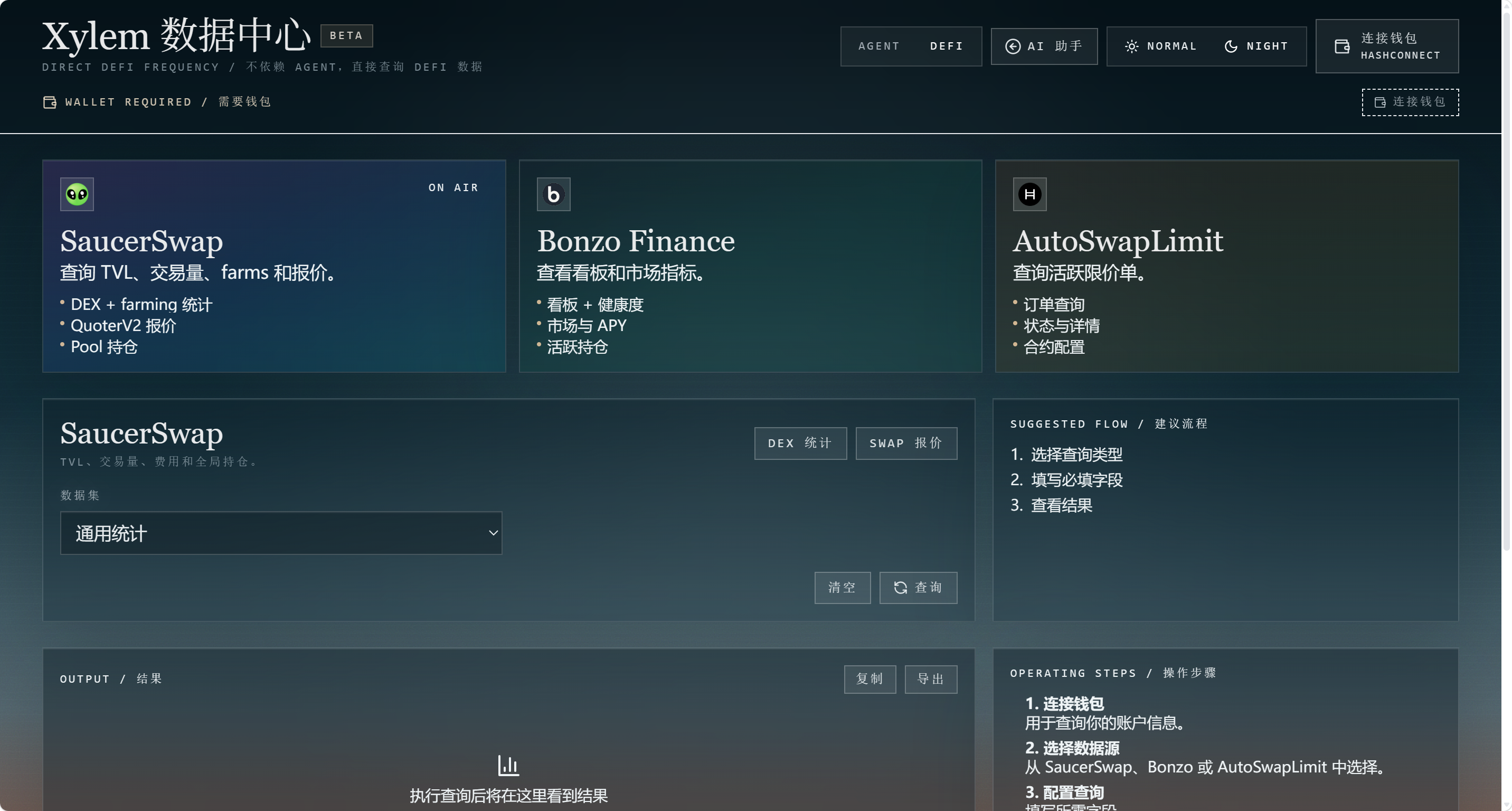
Task: Run the query with 查询 button
Action: [918, 588]
